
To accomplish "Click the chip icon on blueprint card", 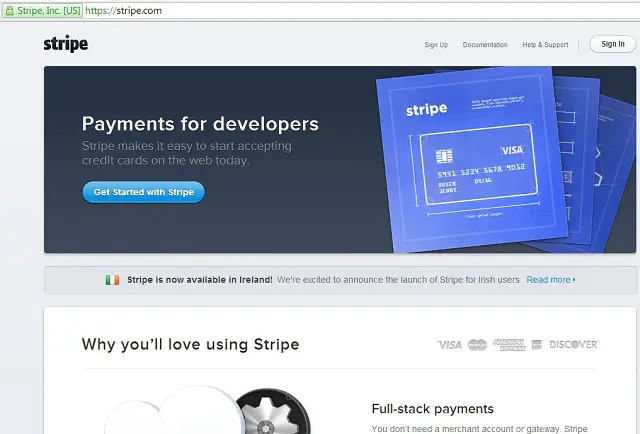I will pos(444,156).
